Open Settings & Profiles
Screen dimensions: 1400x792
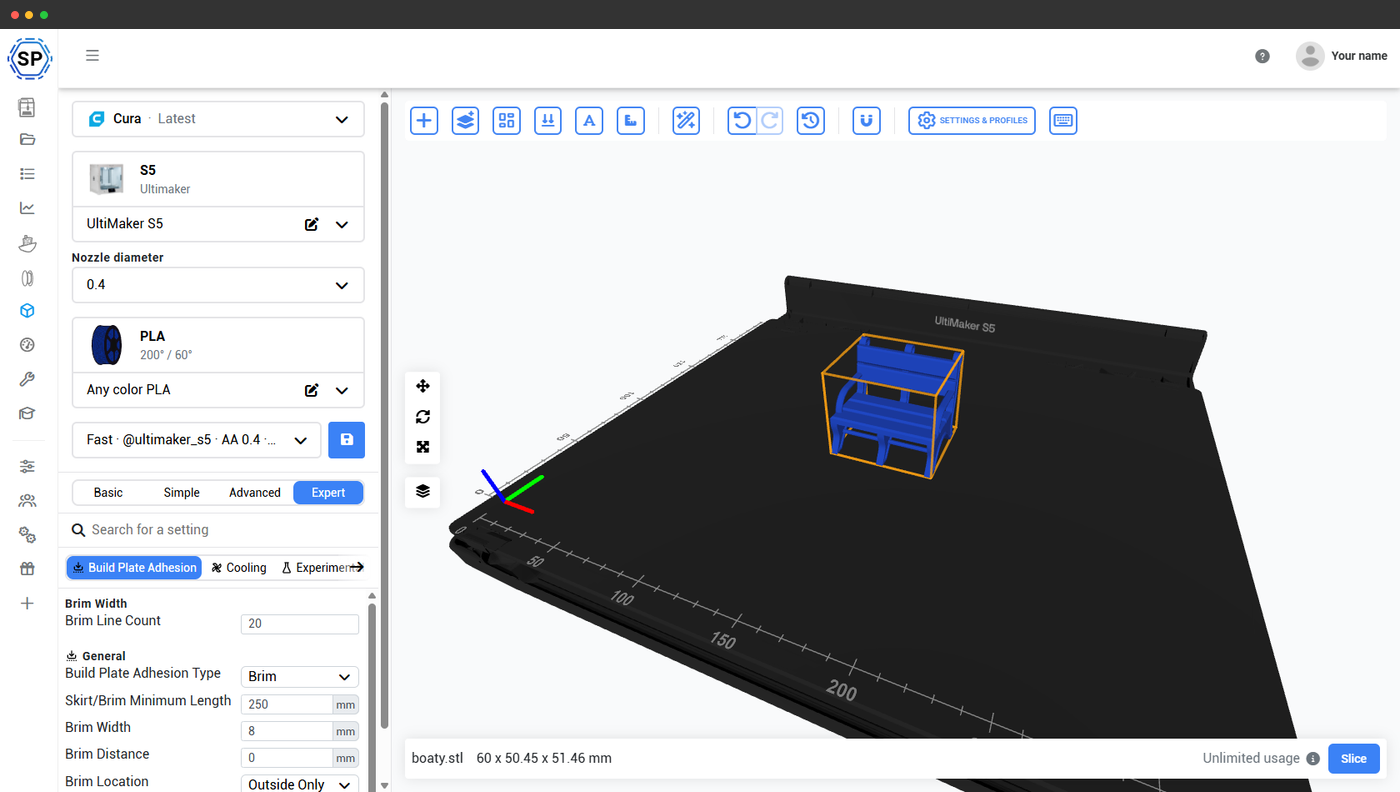click(972, 121)
